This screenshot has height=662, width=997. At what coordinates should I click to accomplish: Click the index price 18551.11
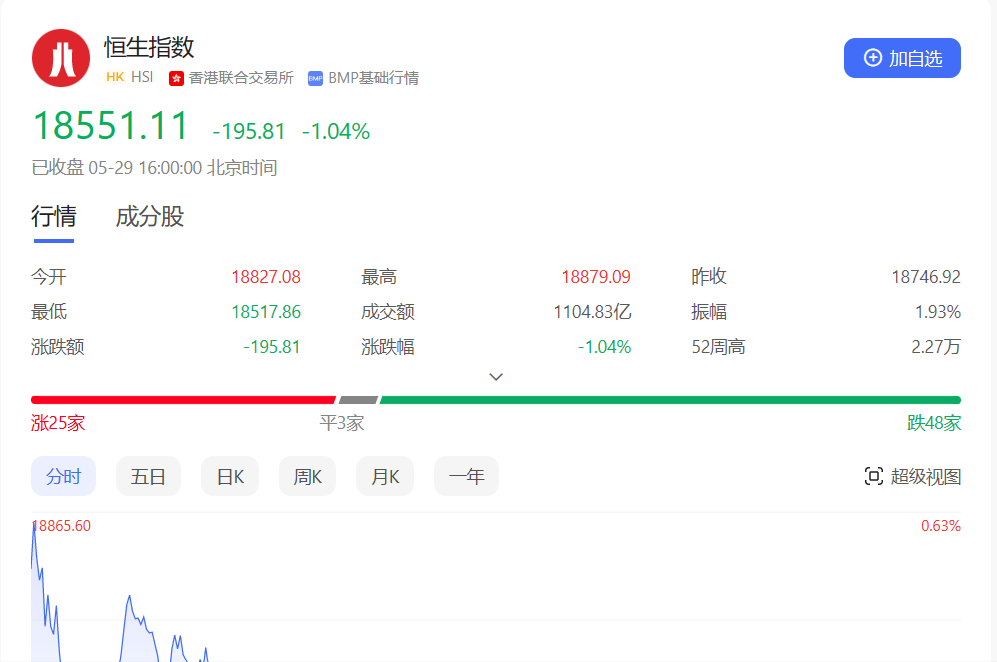111,125
